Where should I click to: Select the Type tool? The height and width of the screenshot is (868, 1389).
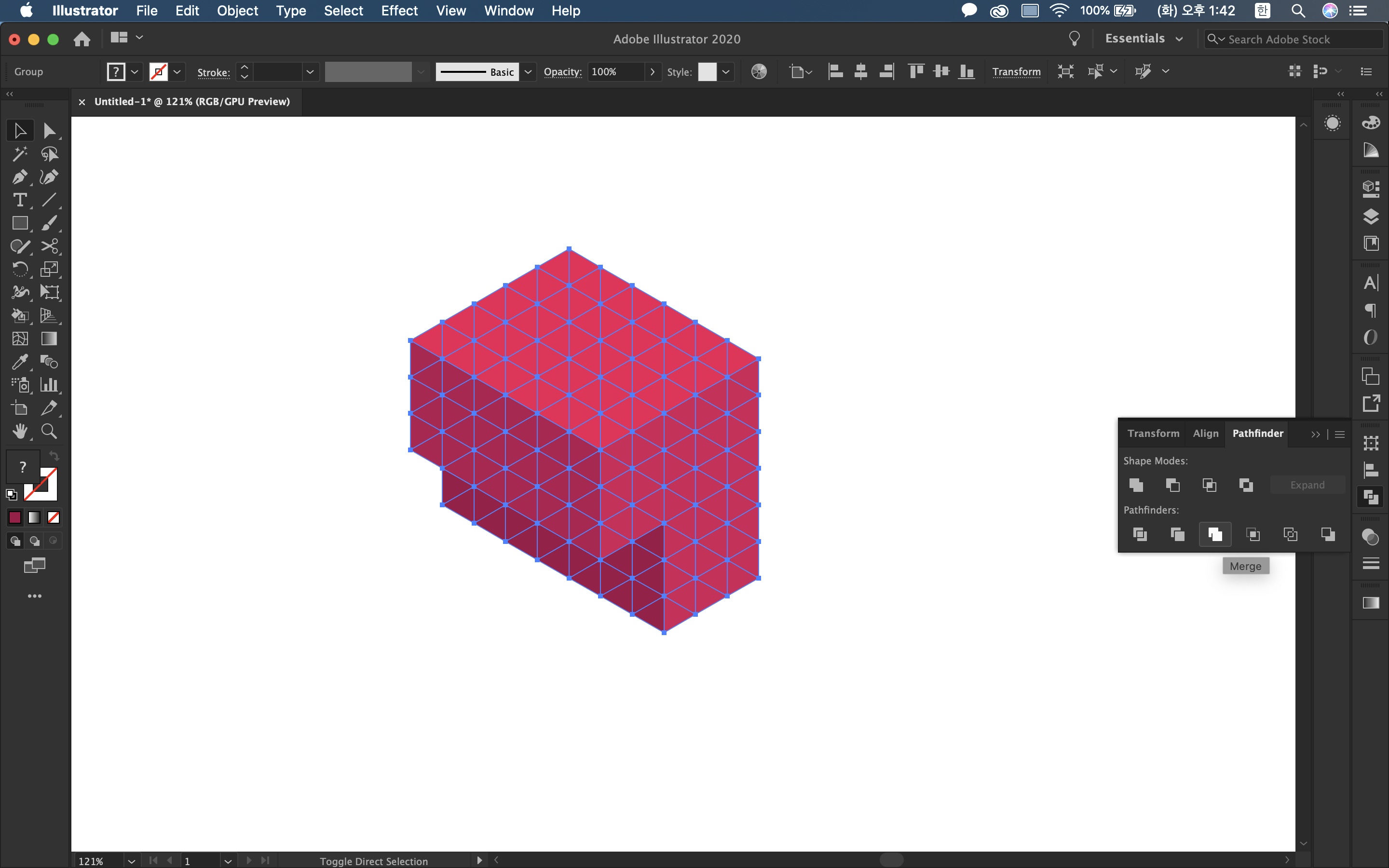pos(19,200)
